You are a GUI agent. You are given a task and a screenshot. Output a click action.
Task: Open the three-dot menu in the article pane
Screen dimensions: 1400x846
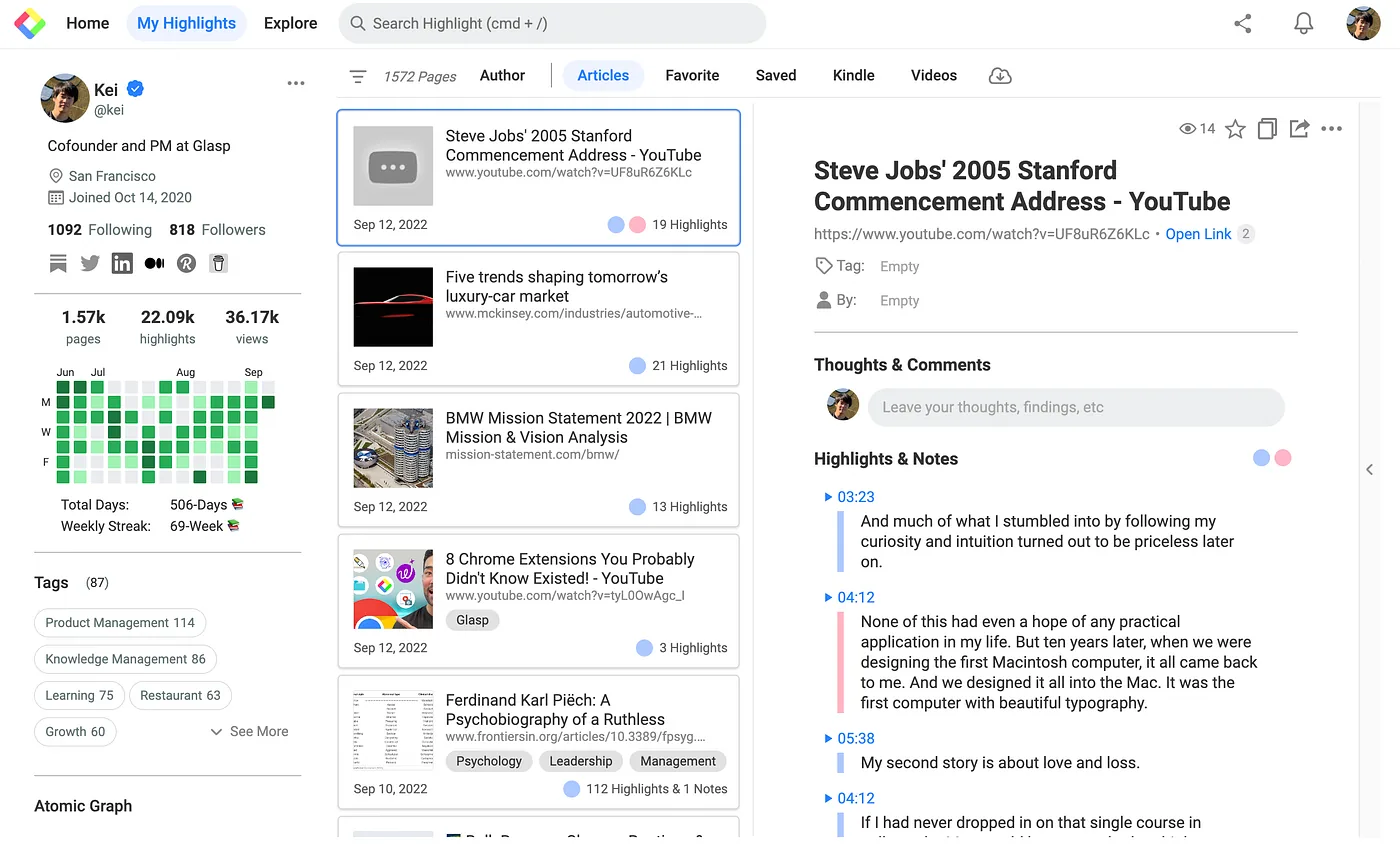click(1331, 128)
